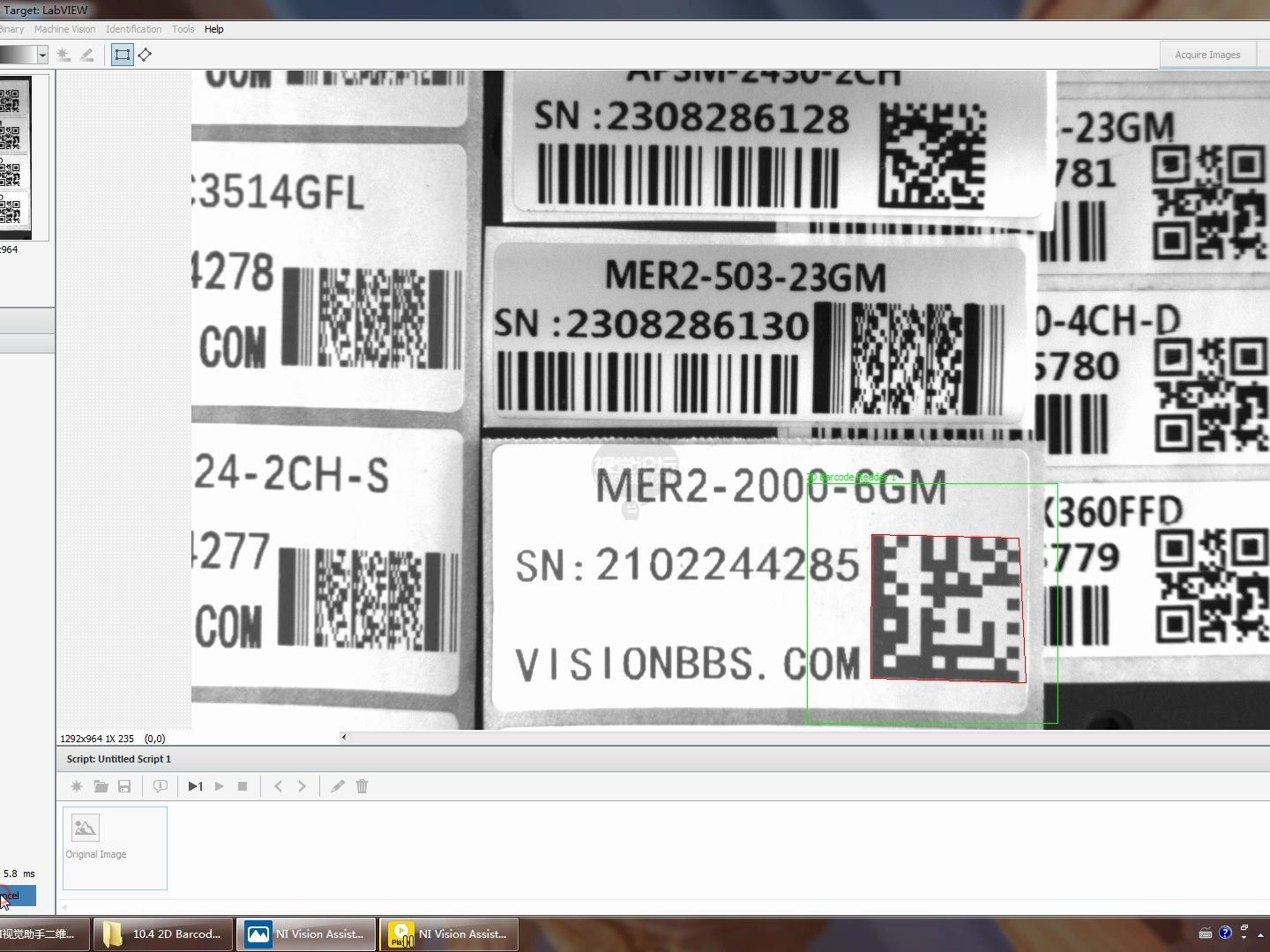The height and width of the screenshot is (952, 1270).
Task: Click the pencil edit icon in top toolbar
Action: coord(86,55)
